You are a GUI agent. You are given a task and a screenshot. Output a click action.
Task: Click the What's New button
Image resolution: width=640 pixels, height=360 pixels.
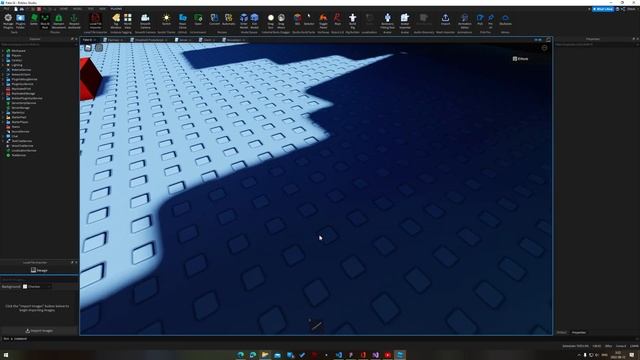[x=603, y=9]
